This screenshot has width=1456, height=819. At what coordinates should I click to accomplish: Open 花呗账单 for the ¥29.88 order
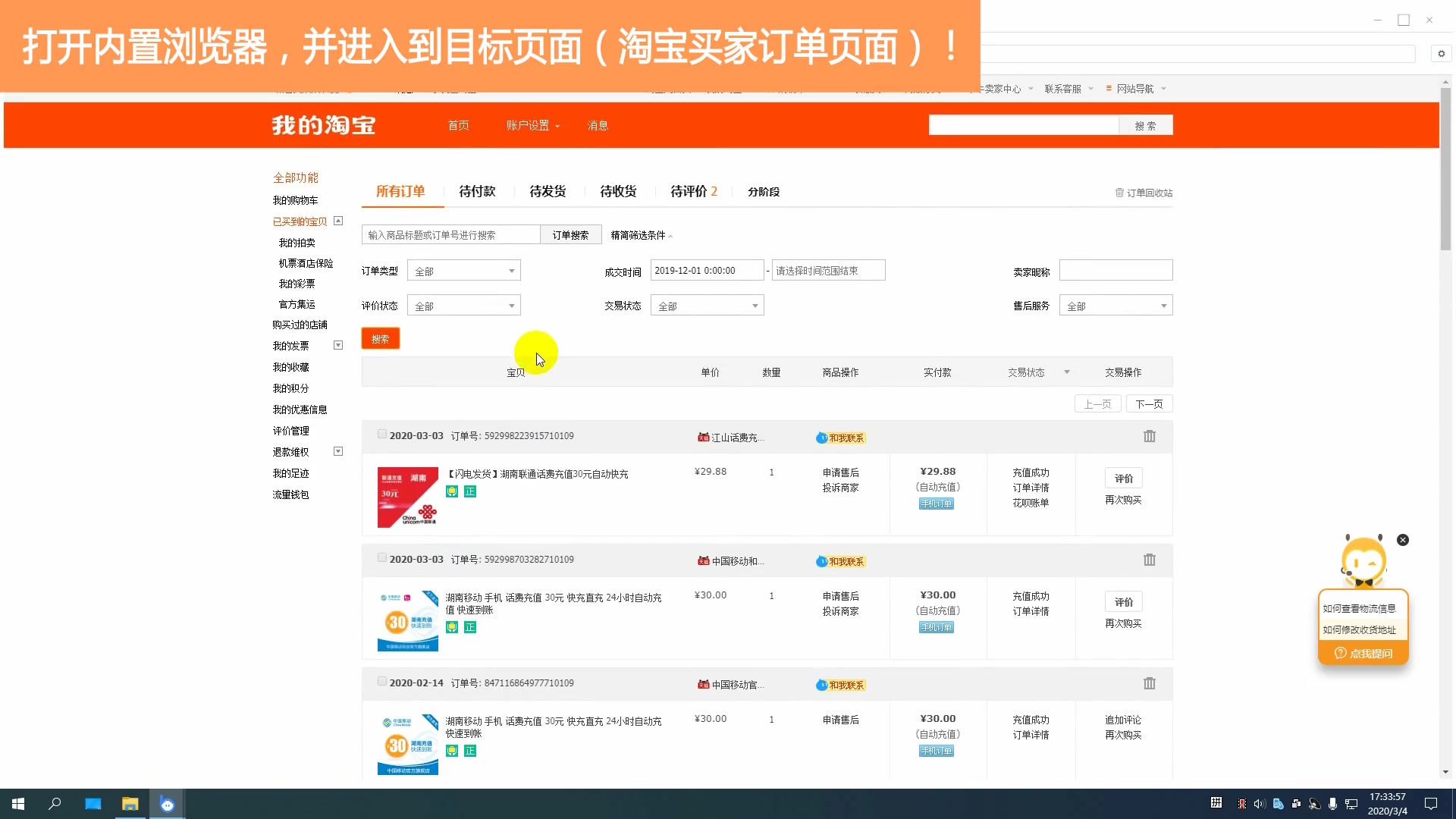tap(1031, 503)
